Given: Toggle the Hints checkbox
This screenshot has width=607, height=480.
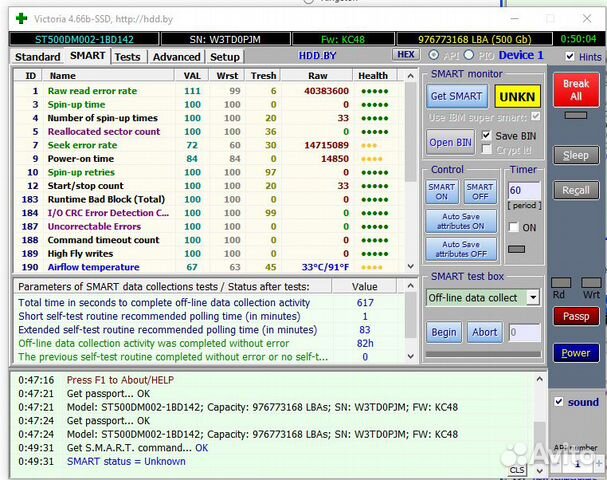Looking at the screenshot, I should point(569,56).
